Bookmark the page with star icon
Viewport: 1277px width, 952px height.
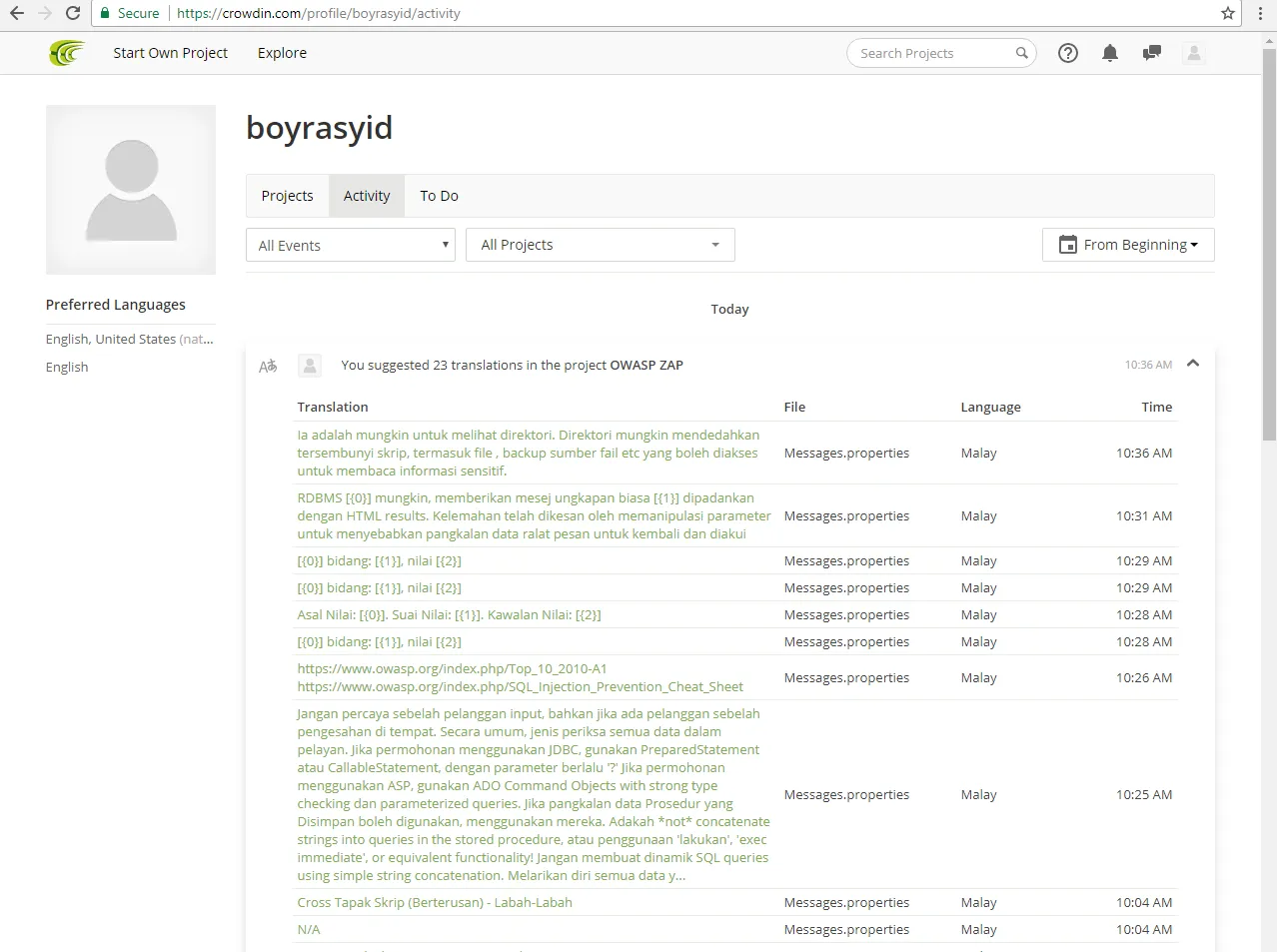click(1228, 13)
